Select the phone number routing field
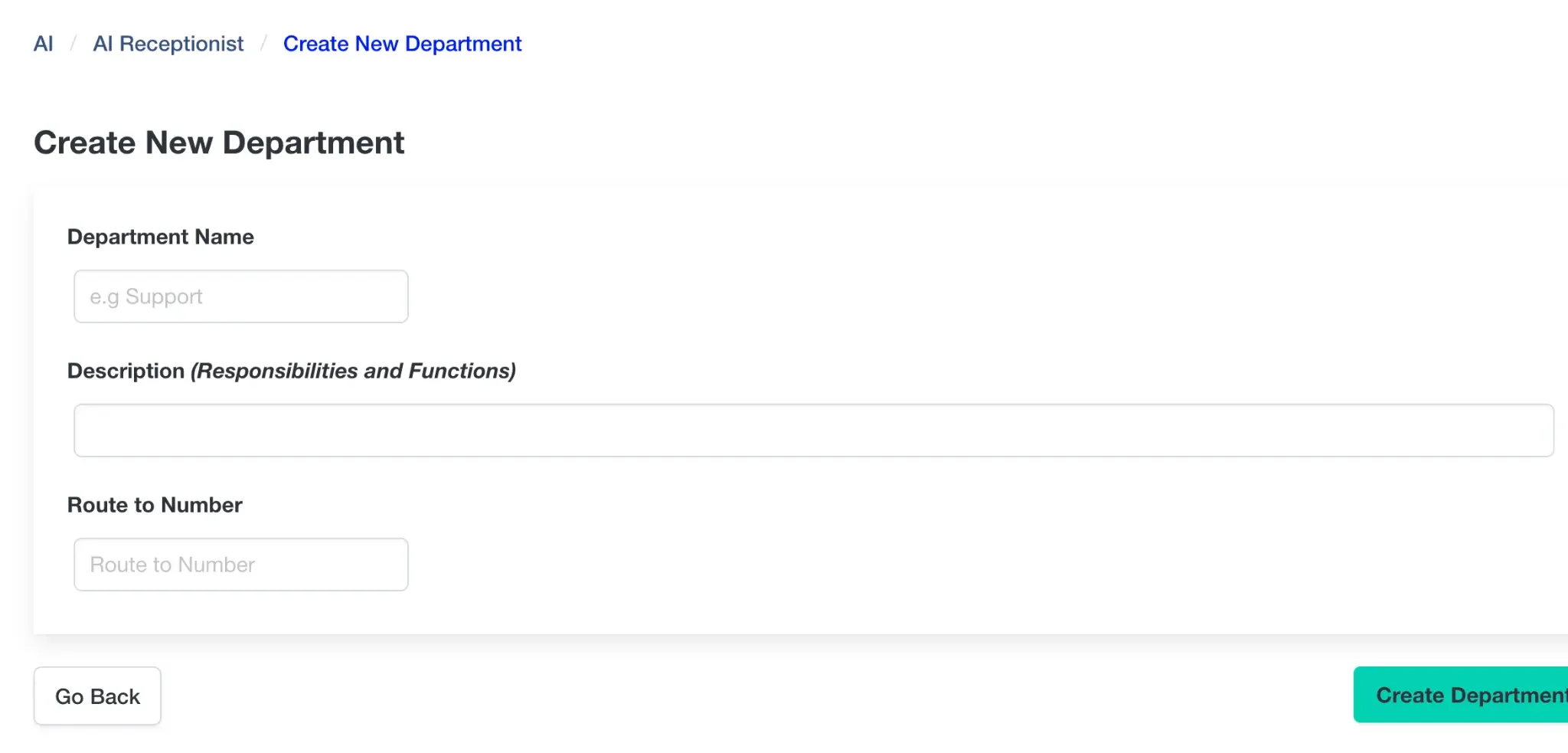 (x=240, y=565)
